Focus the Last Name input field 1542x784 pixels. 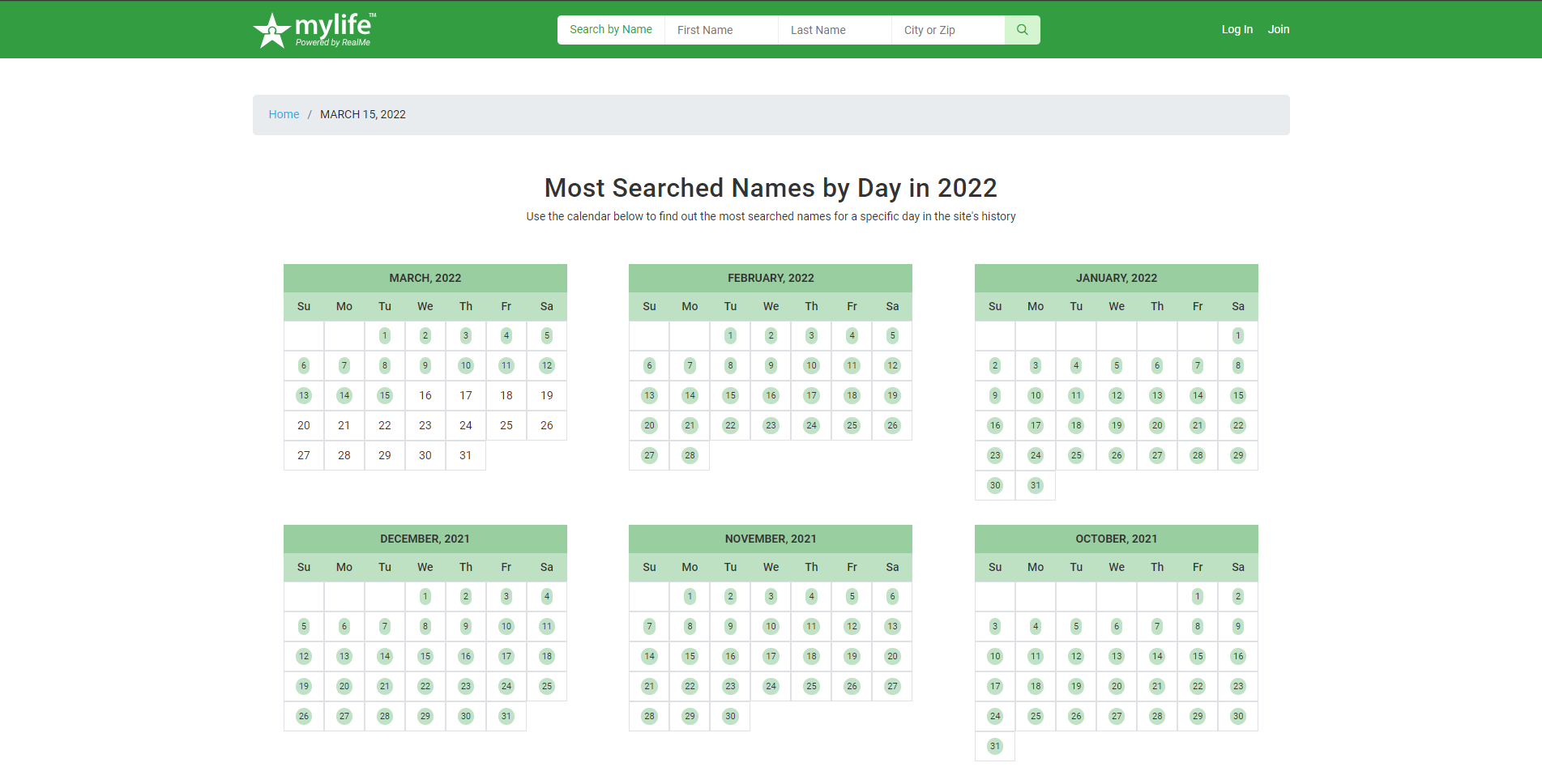(x=834, y=30)
